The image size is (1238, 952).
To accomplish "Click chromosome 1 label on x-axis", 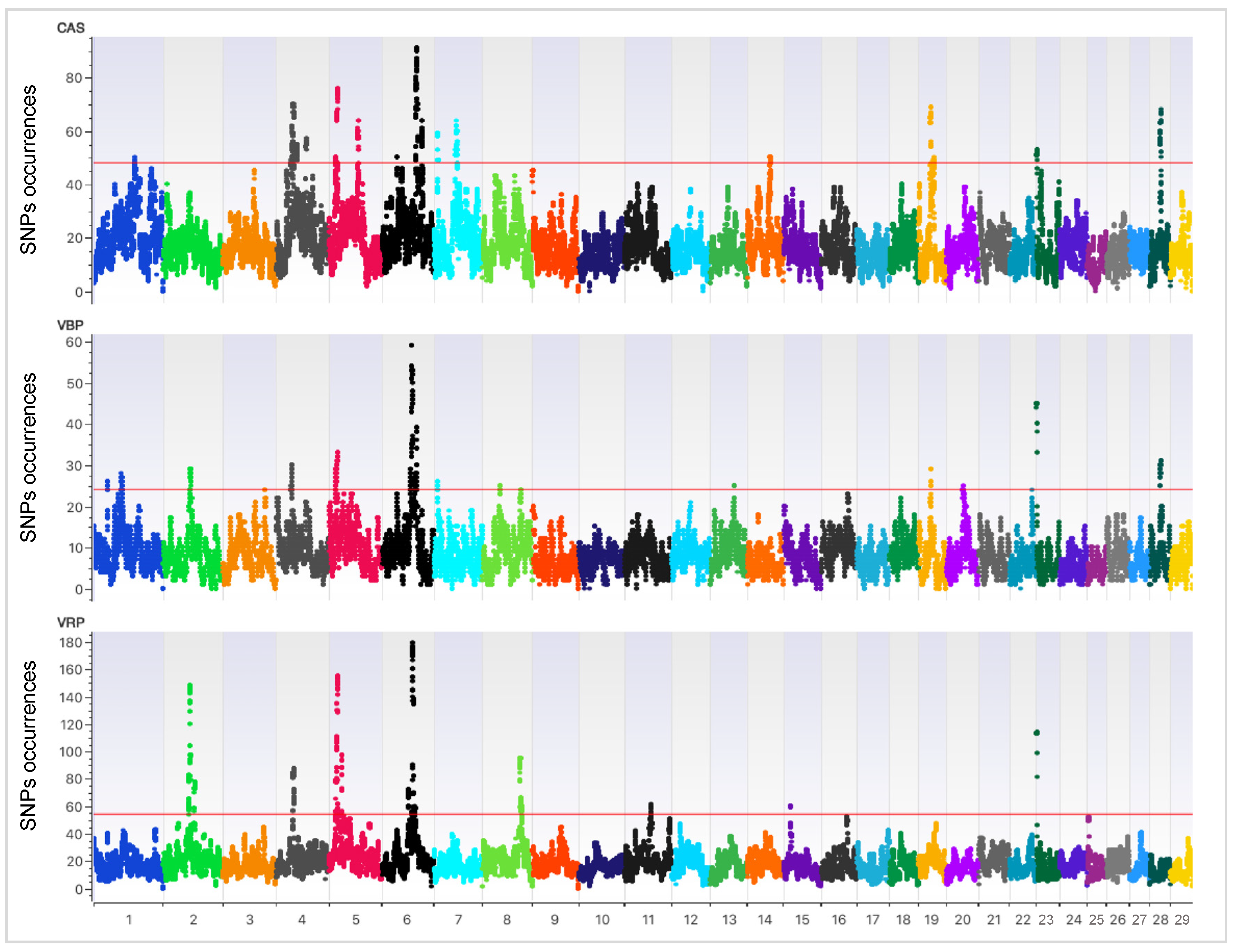I will (129, 920).
